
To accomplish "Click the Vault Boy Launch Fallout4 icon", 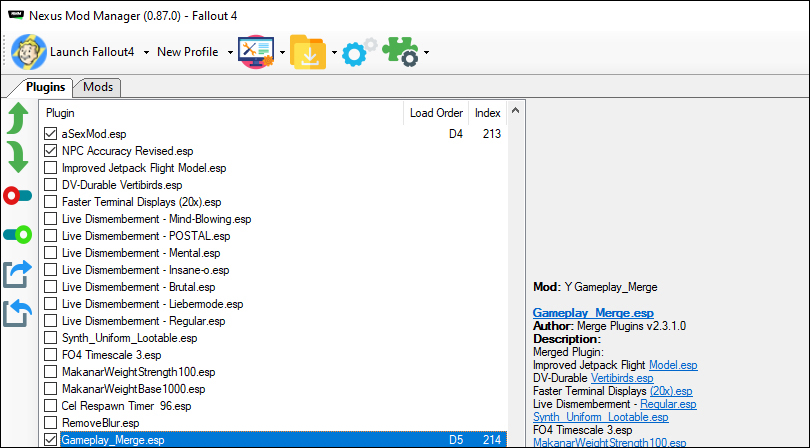I will click(29, 52).
